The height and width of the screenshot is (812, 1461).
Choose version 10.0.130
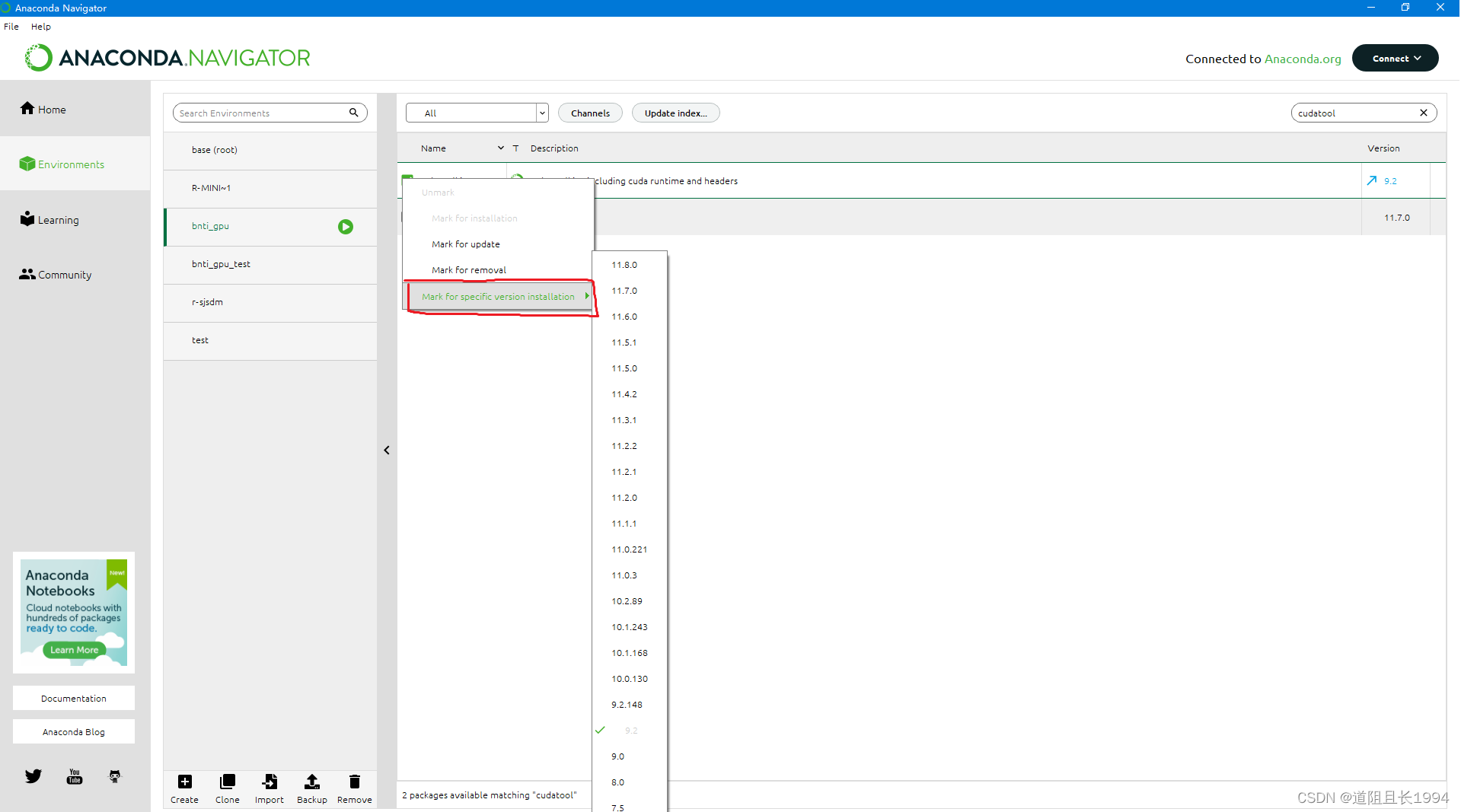coord(630,678)
